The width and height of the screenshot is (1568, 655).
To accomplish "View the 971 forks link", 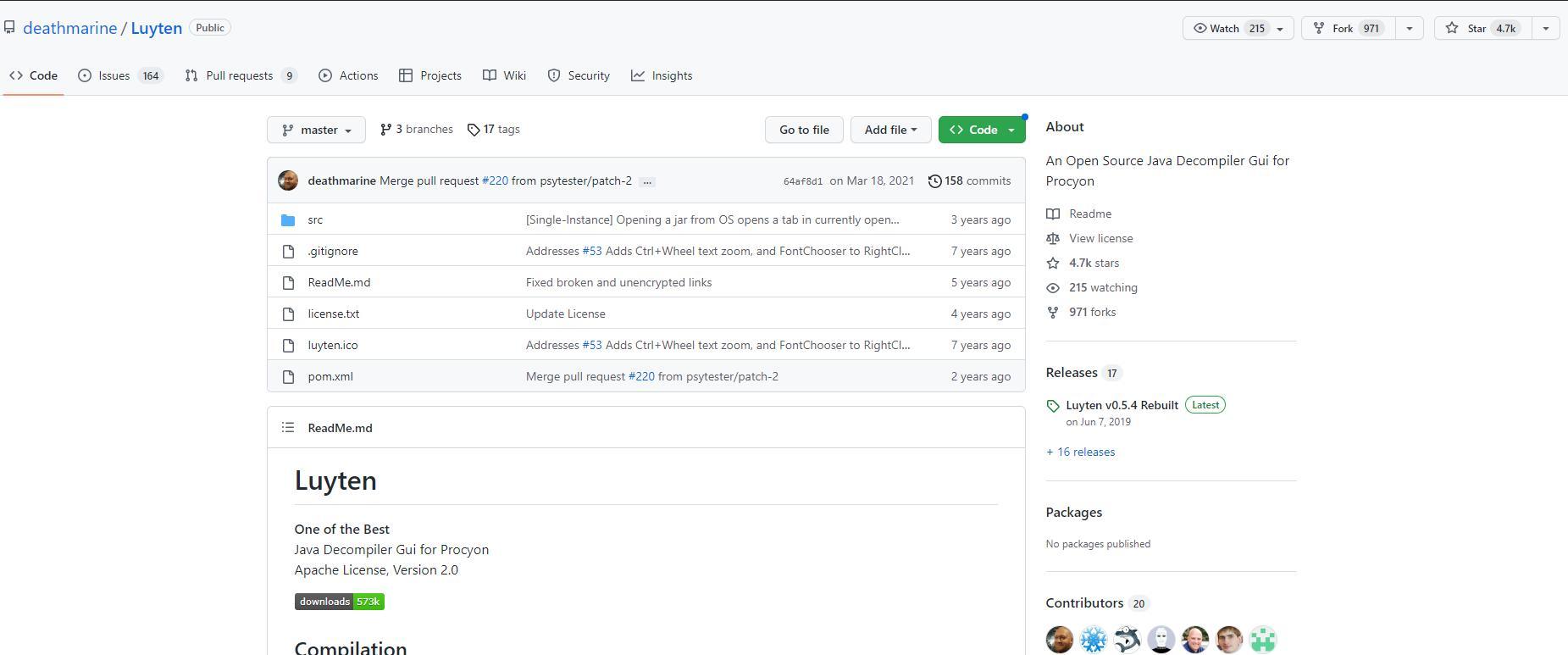I will (1081, 312).
